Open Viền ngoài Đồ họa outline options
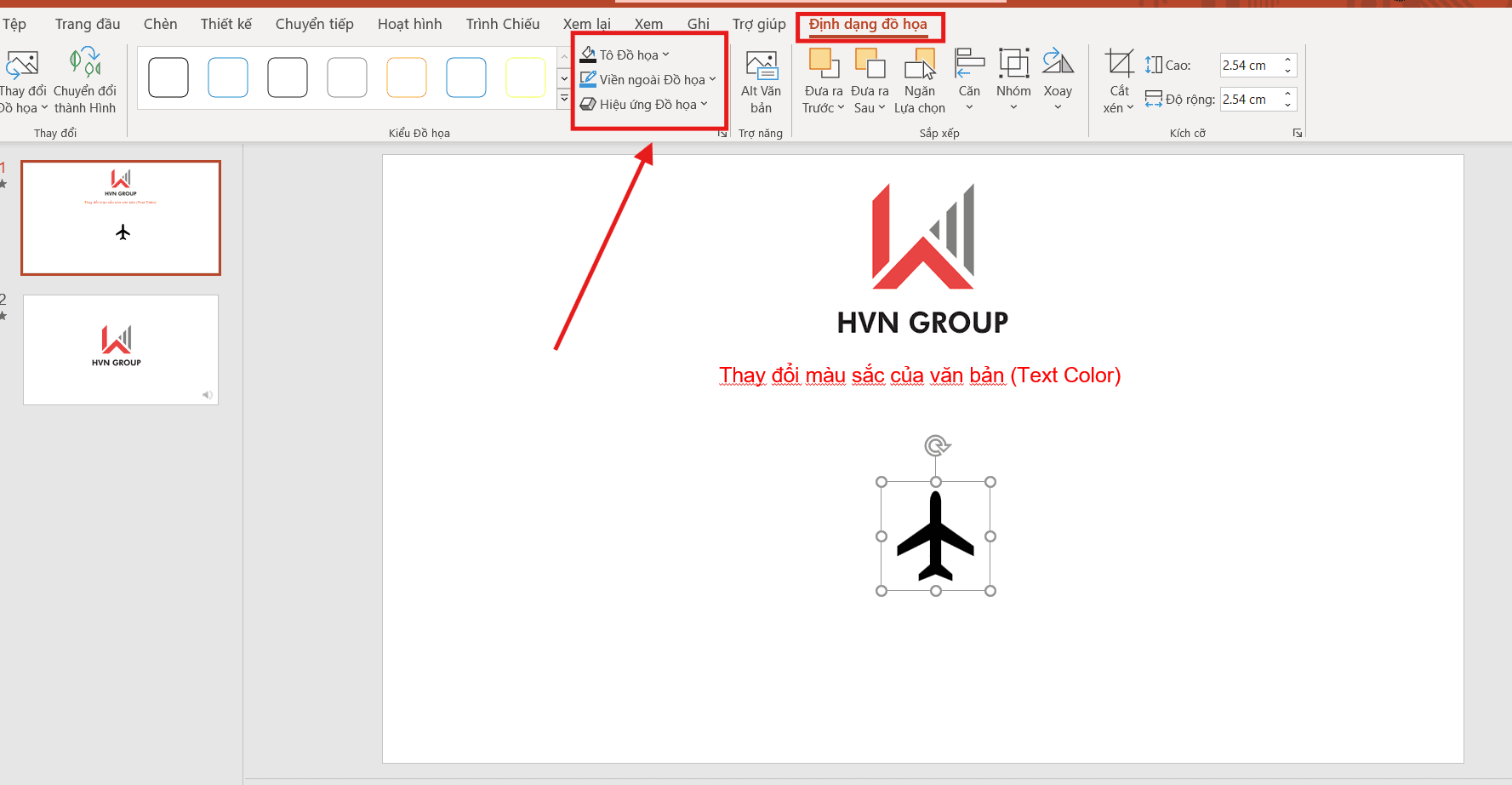This screenshot has width=1512, height=785. click(648, 80)
